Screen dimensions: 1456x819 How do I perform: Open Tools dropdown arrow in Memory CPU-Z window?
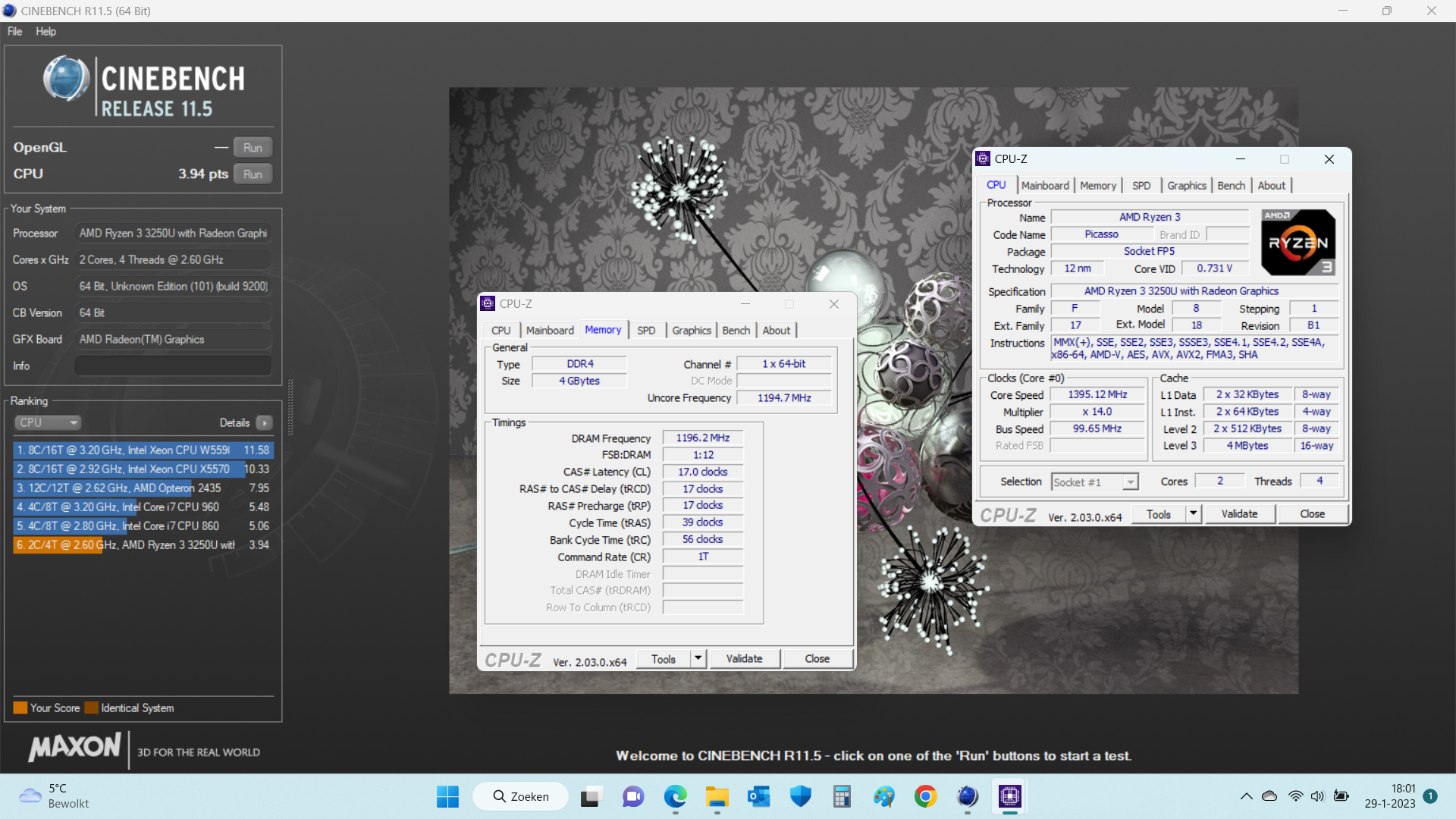coord(698,658)
